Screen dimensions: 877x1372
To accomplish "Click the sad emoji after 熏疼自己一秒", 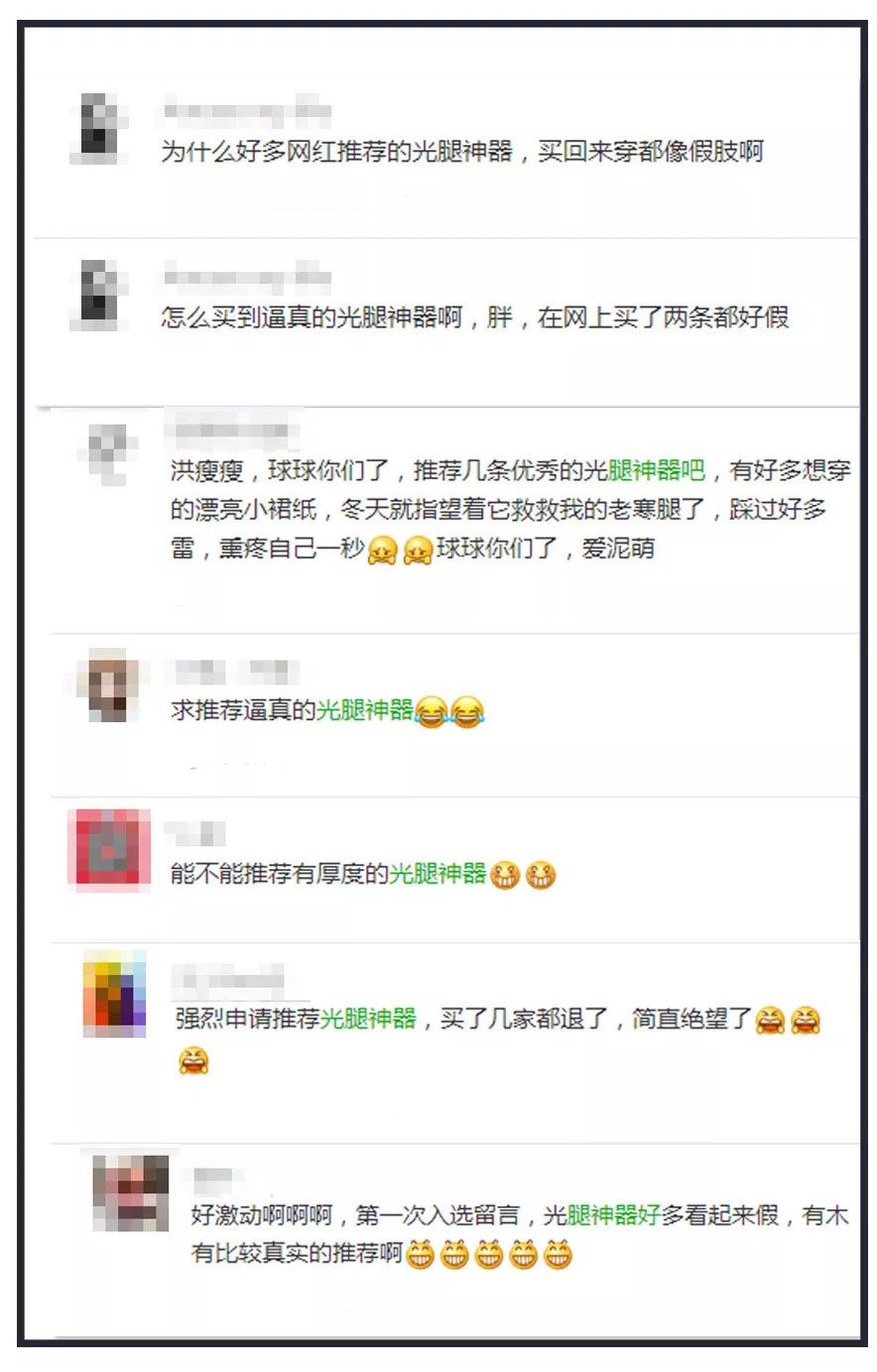I will 382,550.
